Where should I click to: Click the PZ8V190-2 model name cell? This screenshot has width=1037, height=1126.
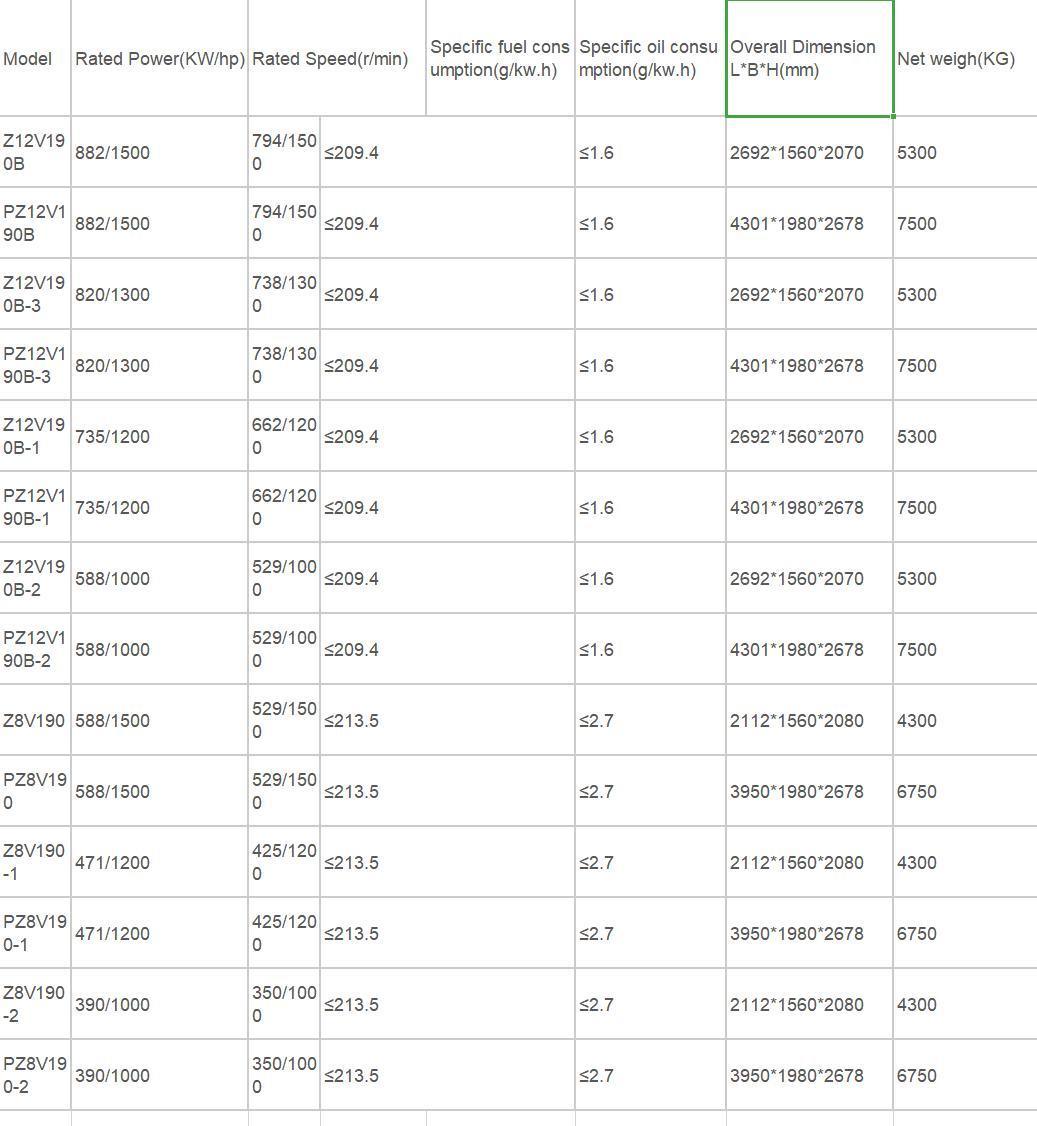(x=34, y=1075)
